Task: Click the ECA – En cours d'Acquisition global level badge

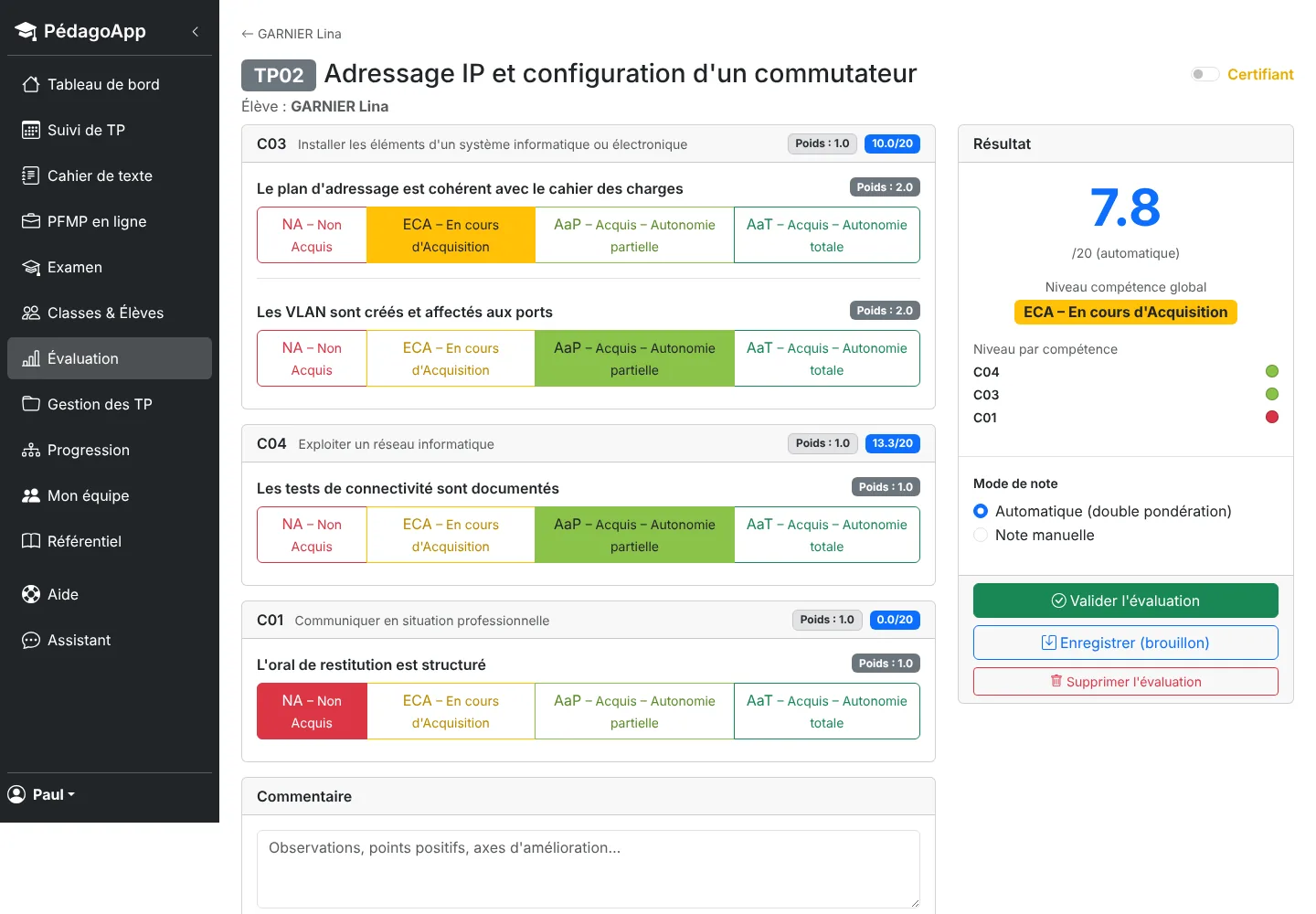Action: click(1126, 313)
